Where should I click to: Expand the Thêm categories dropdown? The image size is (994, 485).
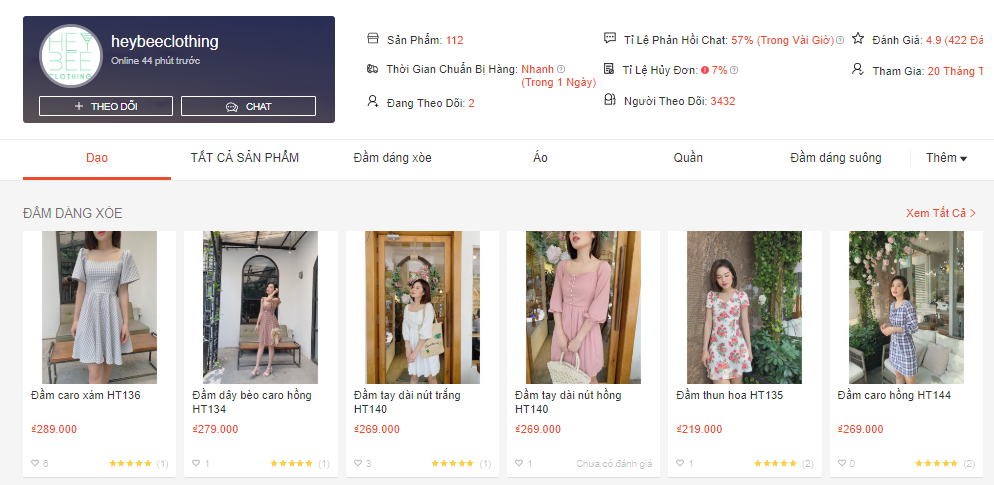click(946, 158)
